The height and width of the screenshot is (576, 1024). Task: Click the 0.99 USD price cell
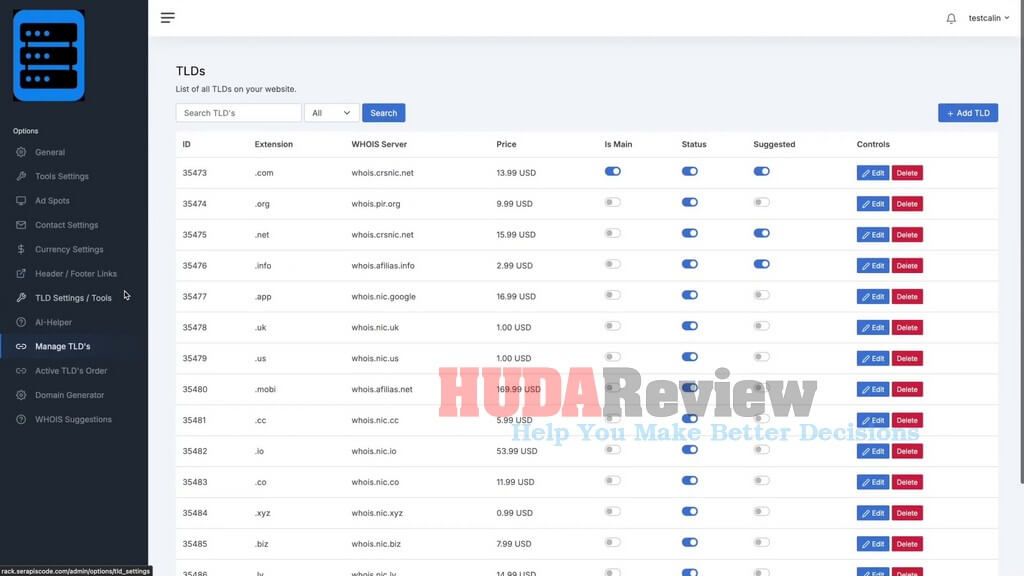515,513
